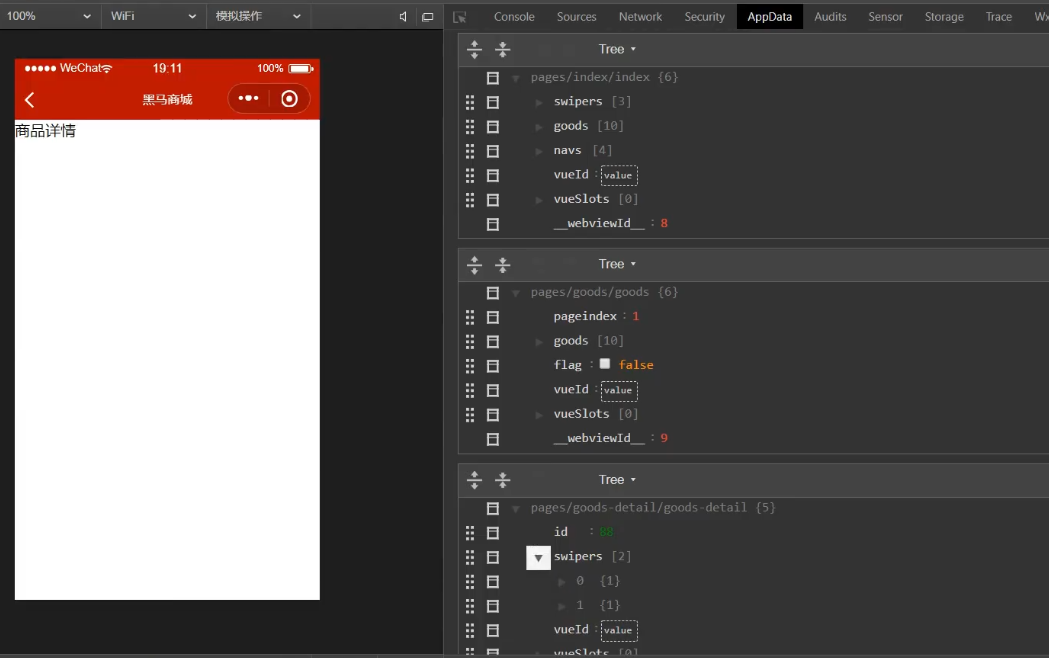Screen dimensions: 1049x658
Task: Click the drag handle on flag row
Action: tap(470, 366)
